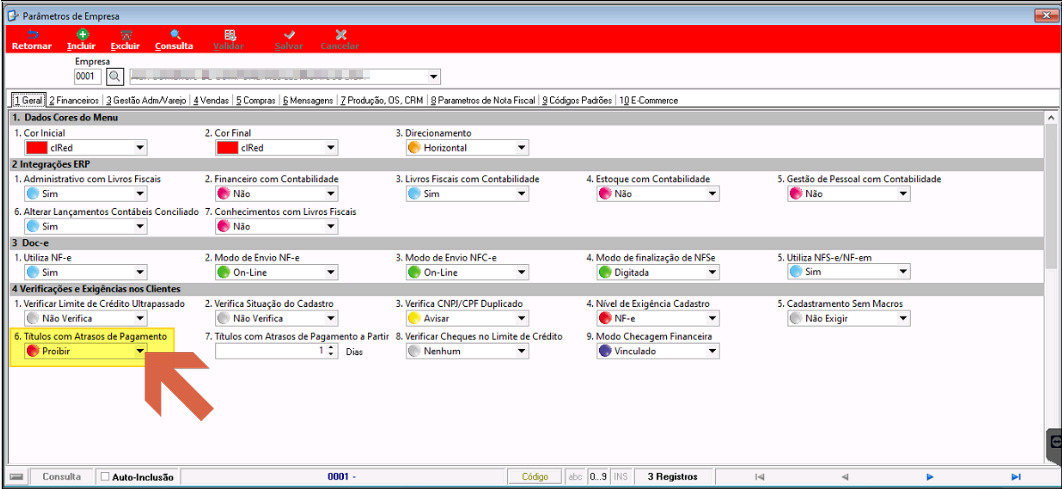The height and width of the screenshot is (489, 1062).
Task: Open Verifica CNPJ/CPF Duplicado dropdown
Action: [522, 318]
